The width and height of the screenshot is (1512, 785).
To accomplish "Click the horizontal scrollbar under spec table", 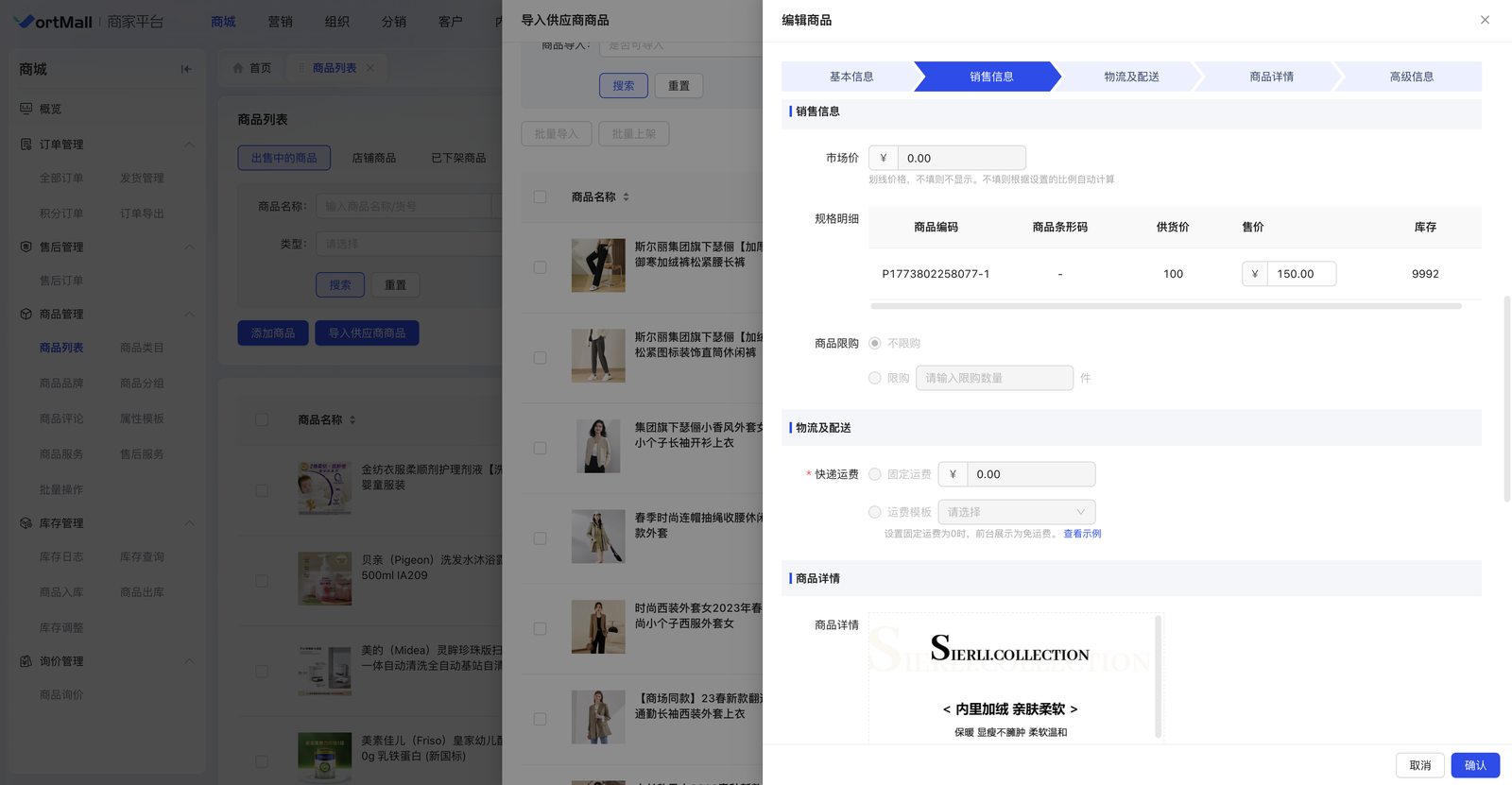I will [x=1165, y=306].
